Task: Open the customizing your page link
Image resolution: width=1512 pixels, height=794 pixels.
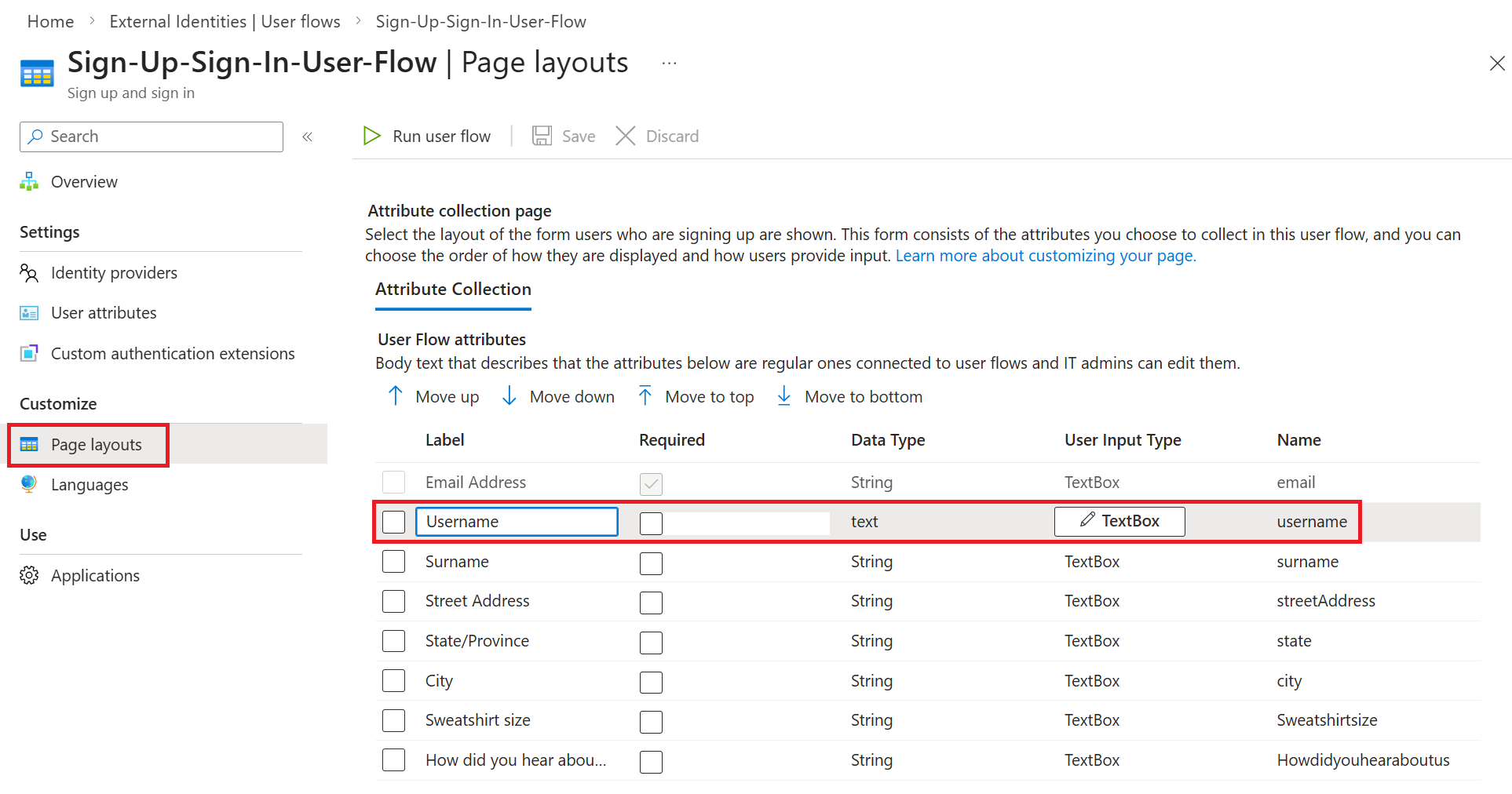Action: 1045,256
